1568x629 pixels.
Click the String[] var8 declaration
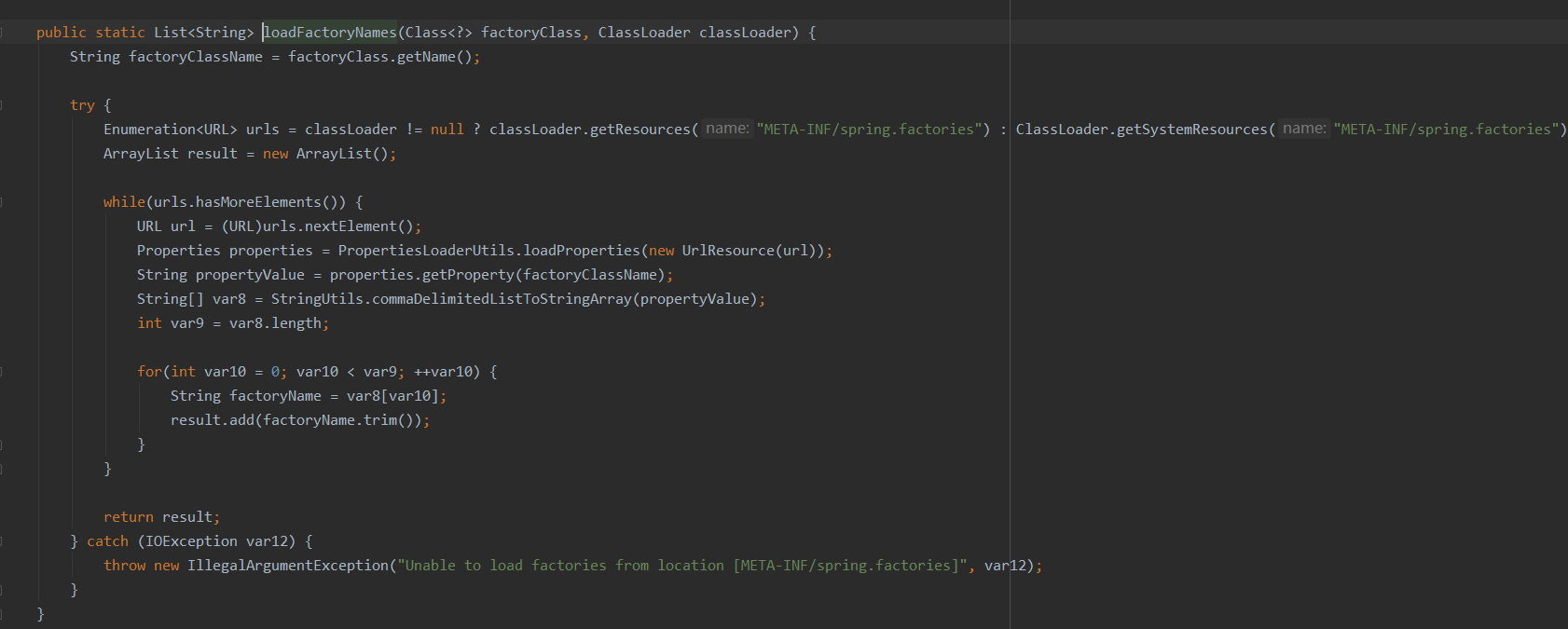point(191,299)
